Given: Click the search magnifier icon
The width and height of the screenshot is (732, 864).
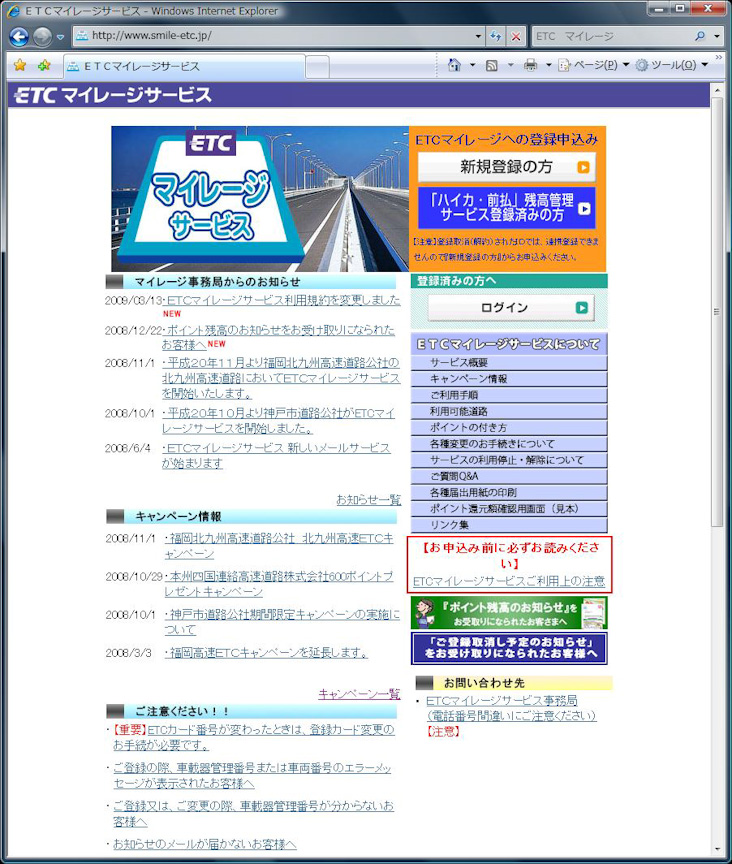Looking at the screenshot, I should [x=700, y=36].
